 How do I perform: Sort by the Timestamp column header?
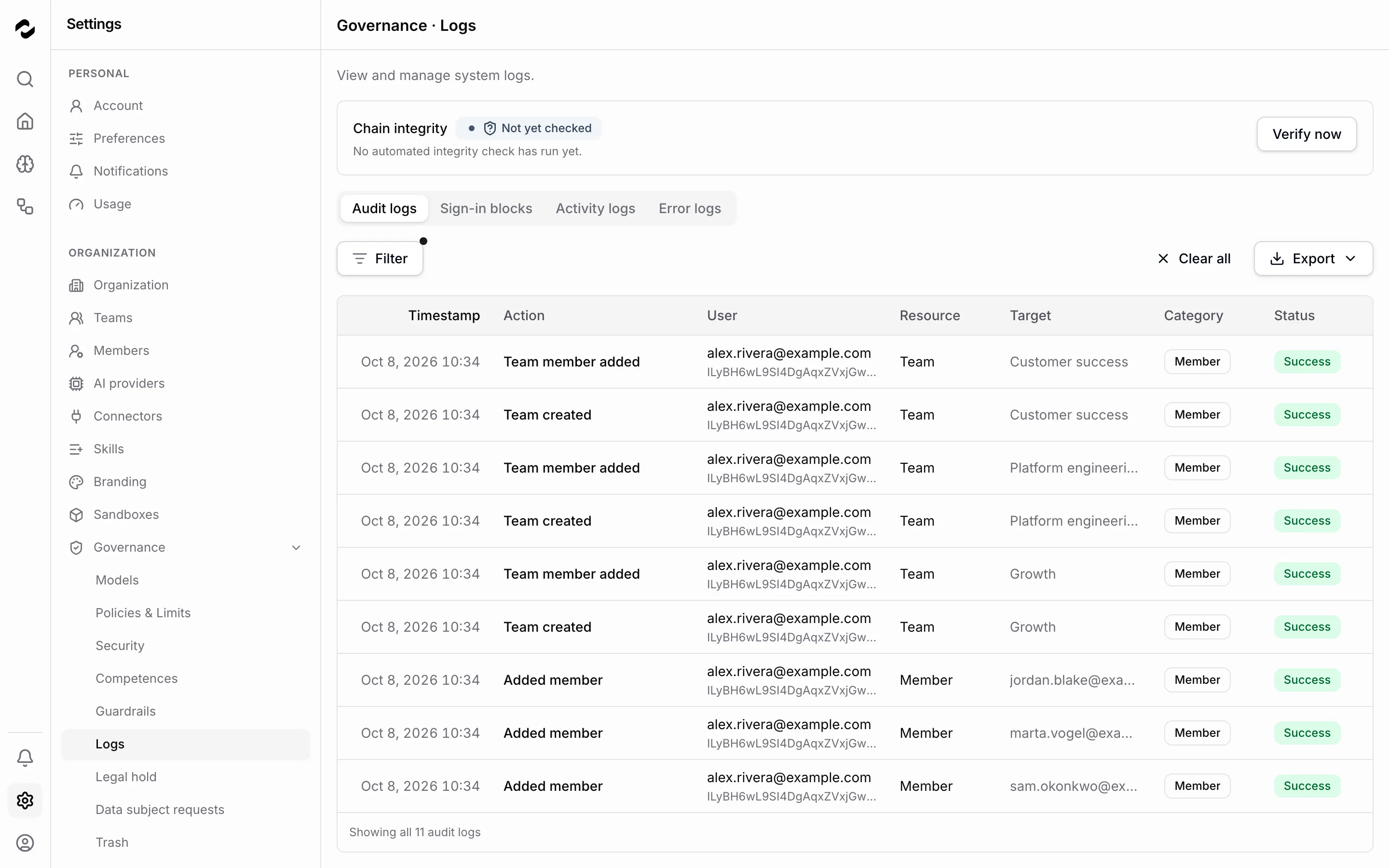(444, 315)
